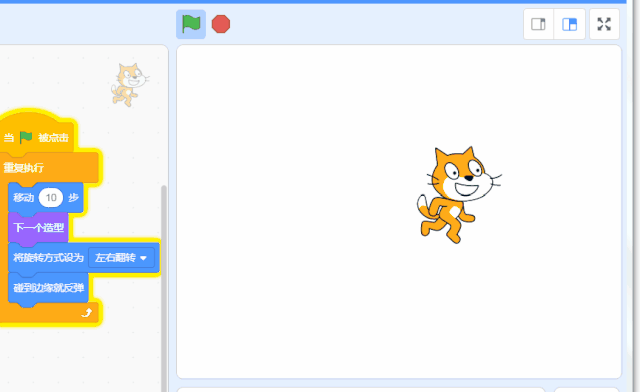
Task: Select the 移动 步 move block
Action: coord(46,198)
